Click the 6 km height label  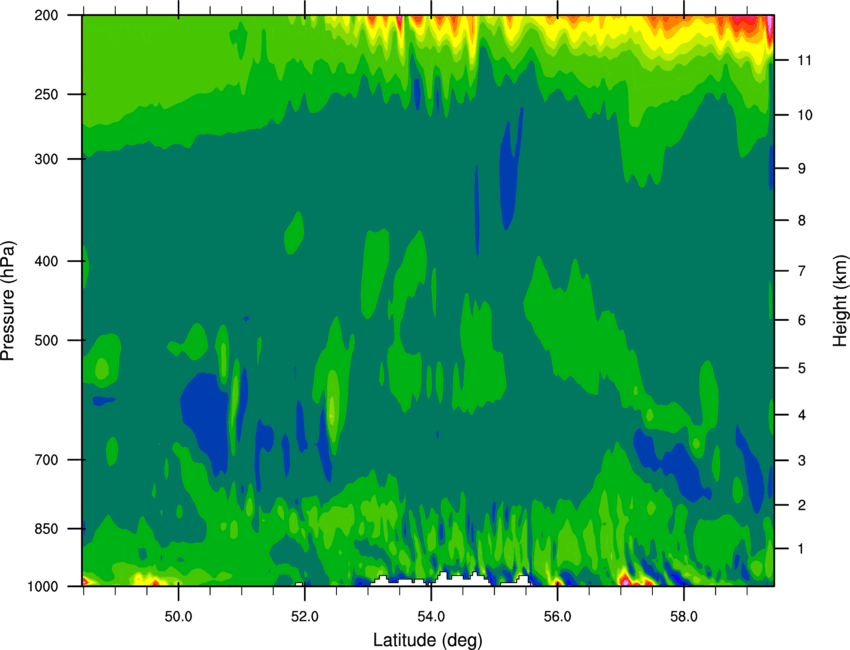point(802,320)
